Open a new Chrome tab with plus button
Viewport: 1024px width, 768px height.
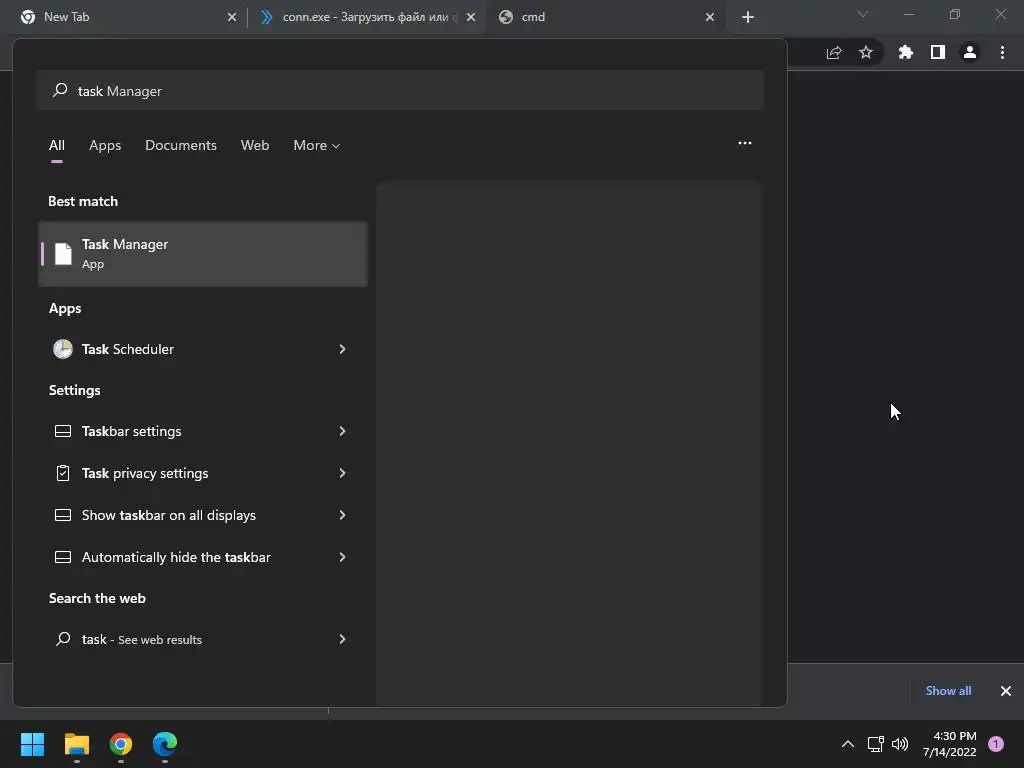pos(748,17)
